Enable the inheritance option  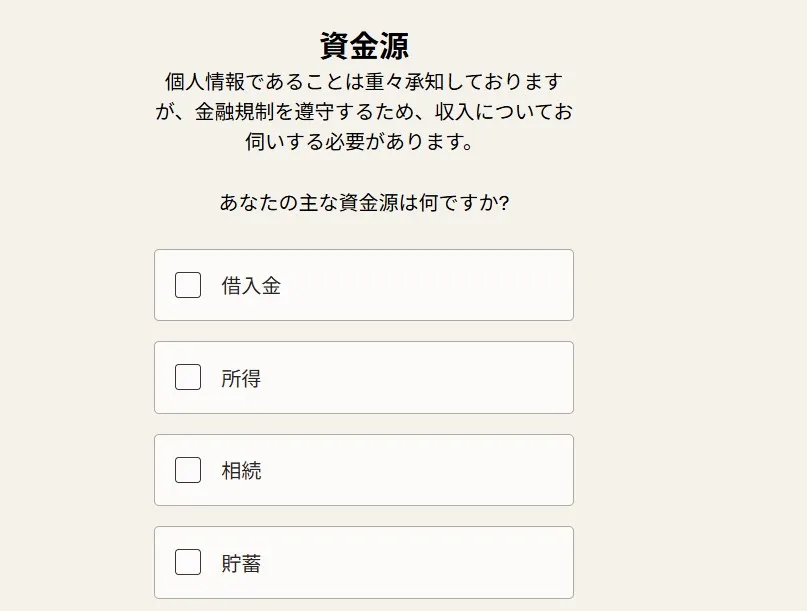click(x=187, y=470)
